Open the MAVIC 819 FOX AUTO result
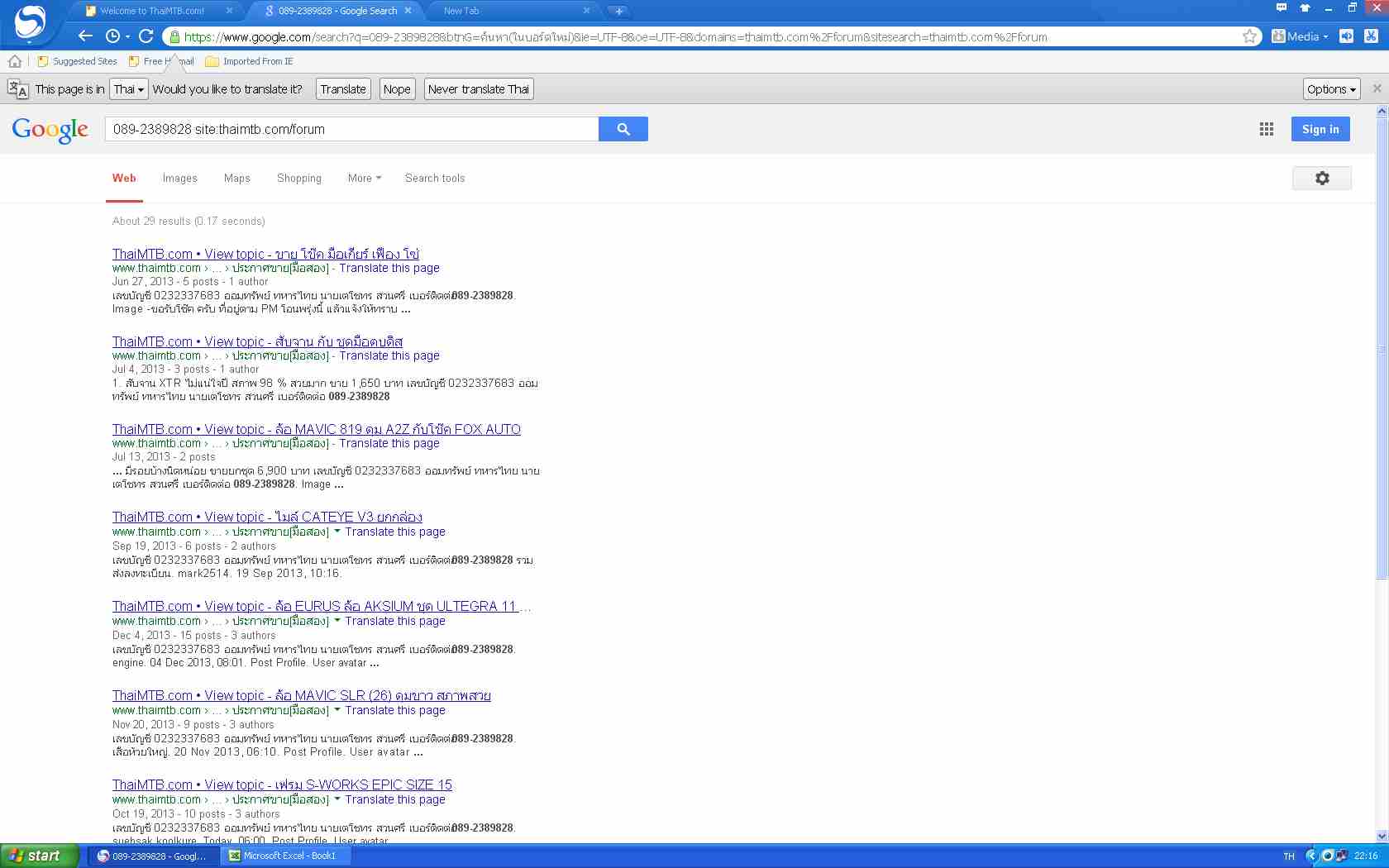Image resolution: width=1389 pixels, height=868 pixels. click(x=317, y=429)
